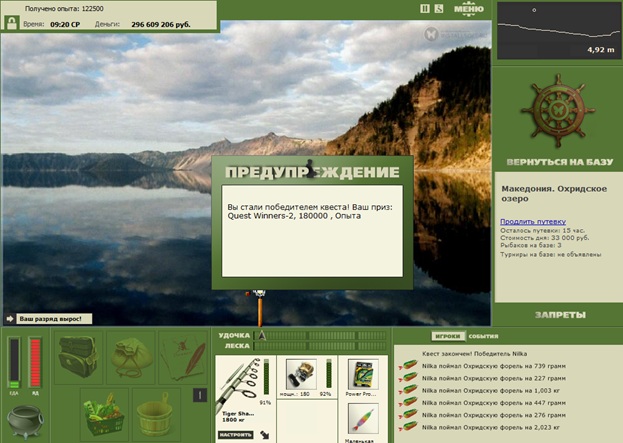Open the fish sack (keepnet) icon
The image size is (623, 443).
131,357
